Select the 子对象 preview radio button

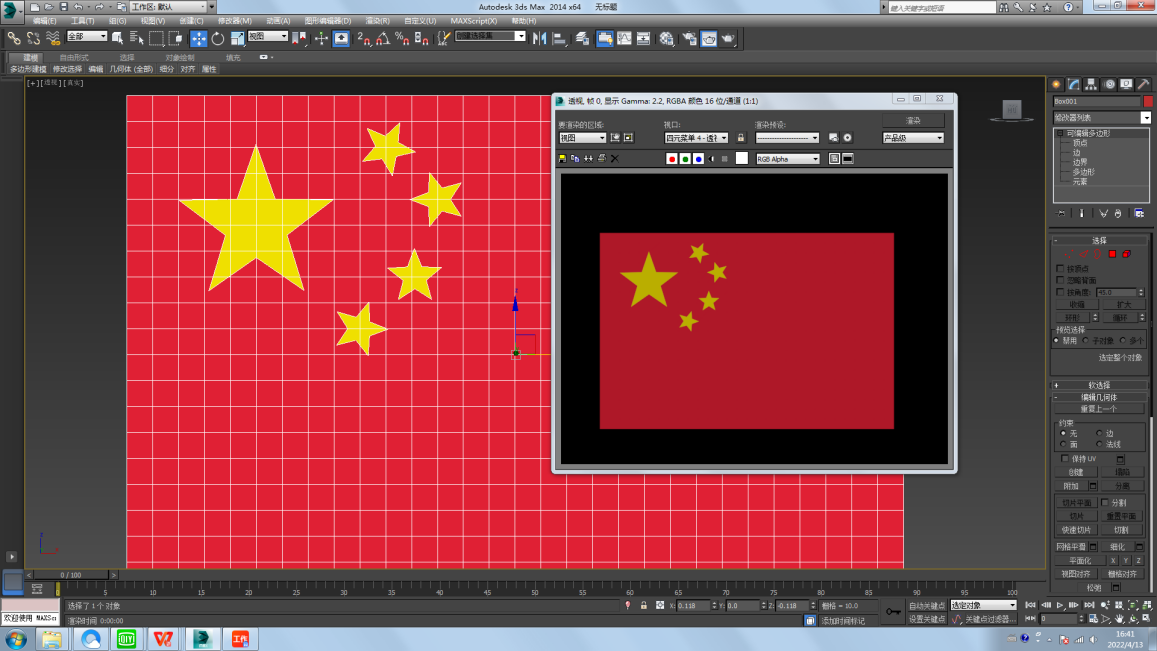click(1086, 340)
